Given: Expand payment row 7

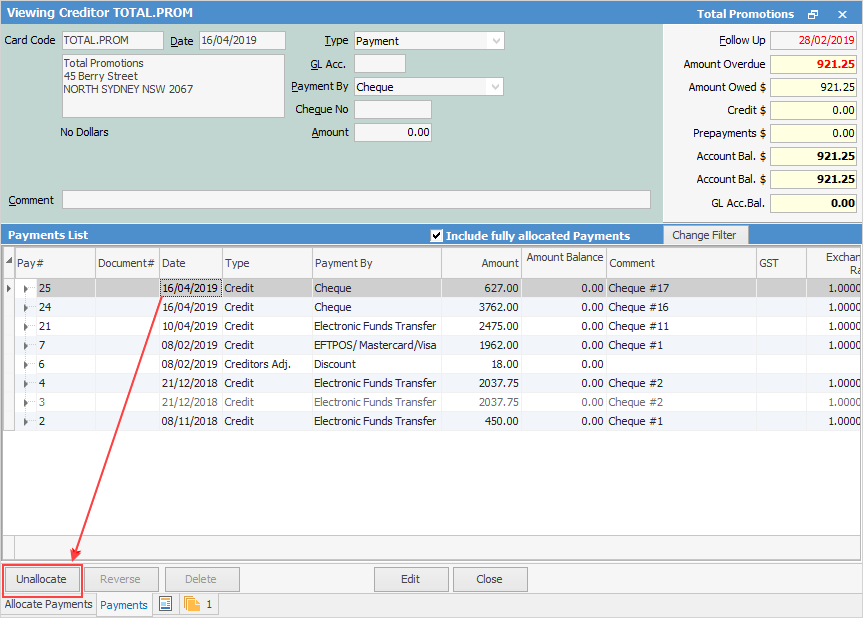Looking at the screenshot, I should click(26, 345).
